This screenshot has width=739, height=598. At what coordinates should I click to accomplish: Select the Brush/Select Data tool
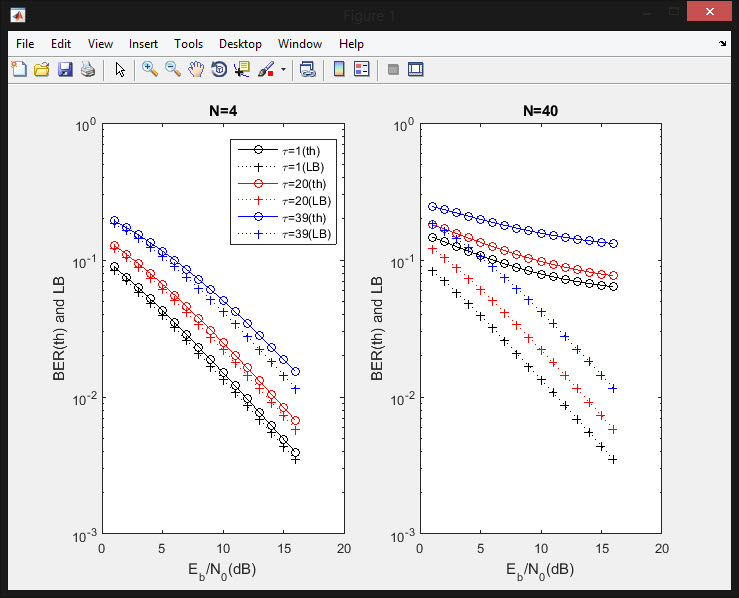click(266, 69)
